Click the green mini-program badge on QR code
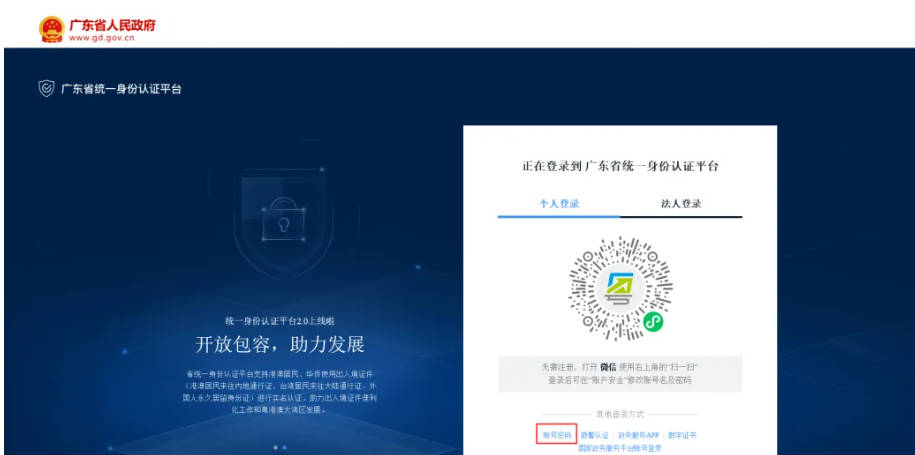Viewport: 915px width, 455px height. (x=653, y=321)
